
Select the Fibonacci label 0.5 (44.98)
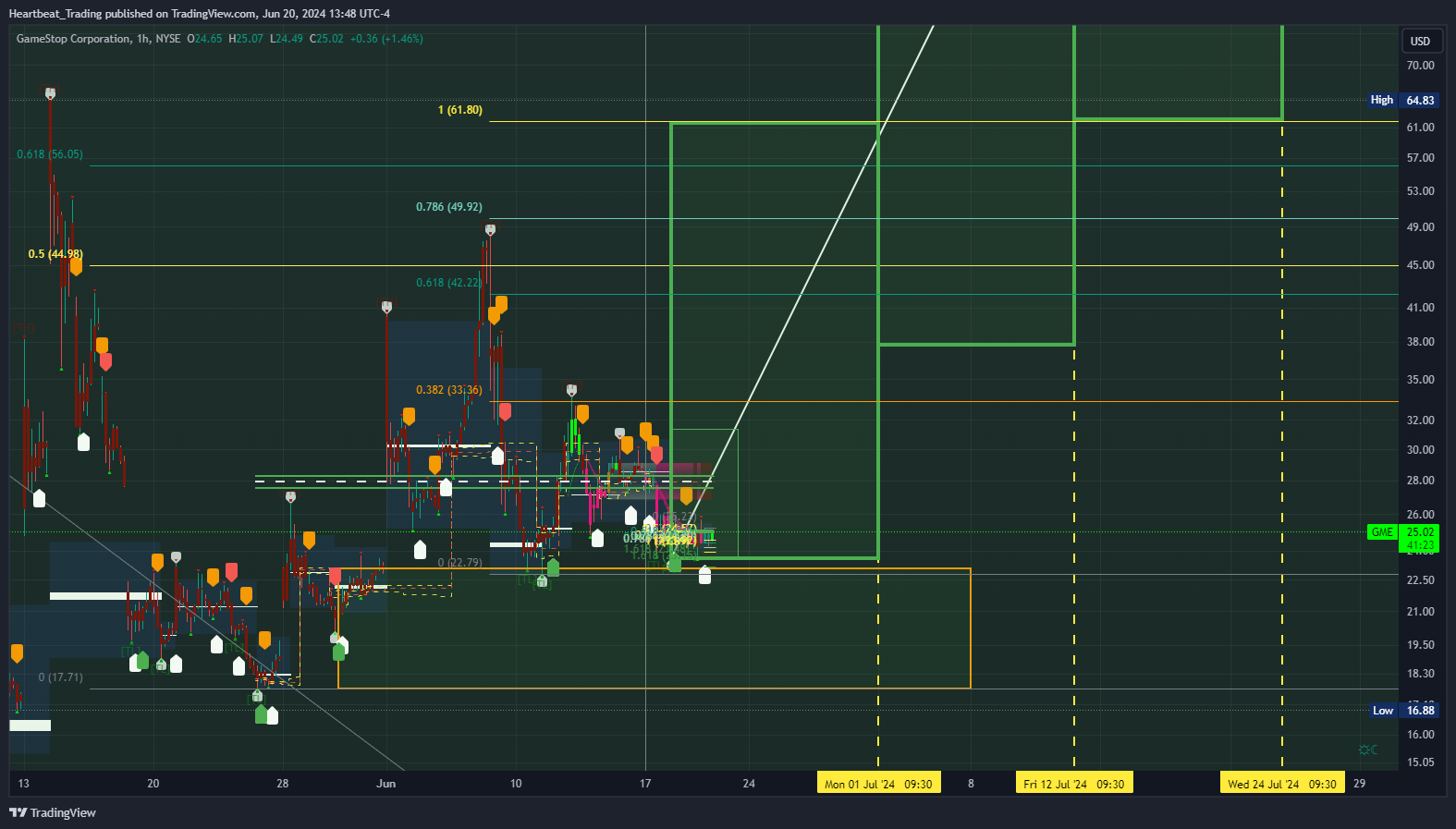(x=55, y=254)
